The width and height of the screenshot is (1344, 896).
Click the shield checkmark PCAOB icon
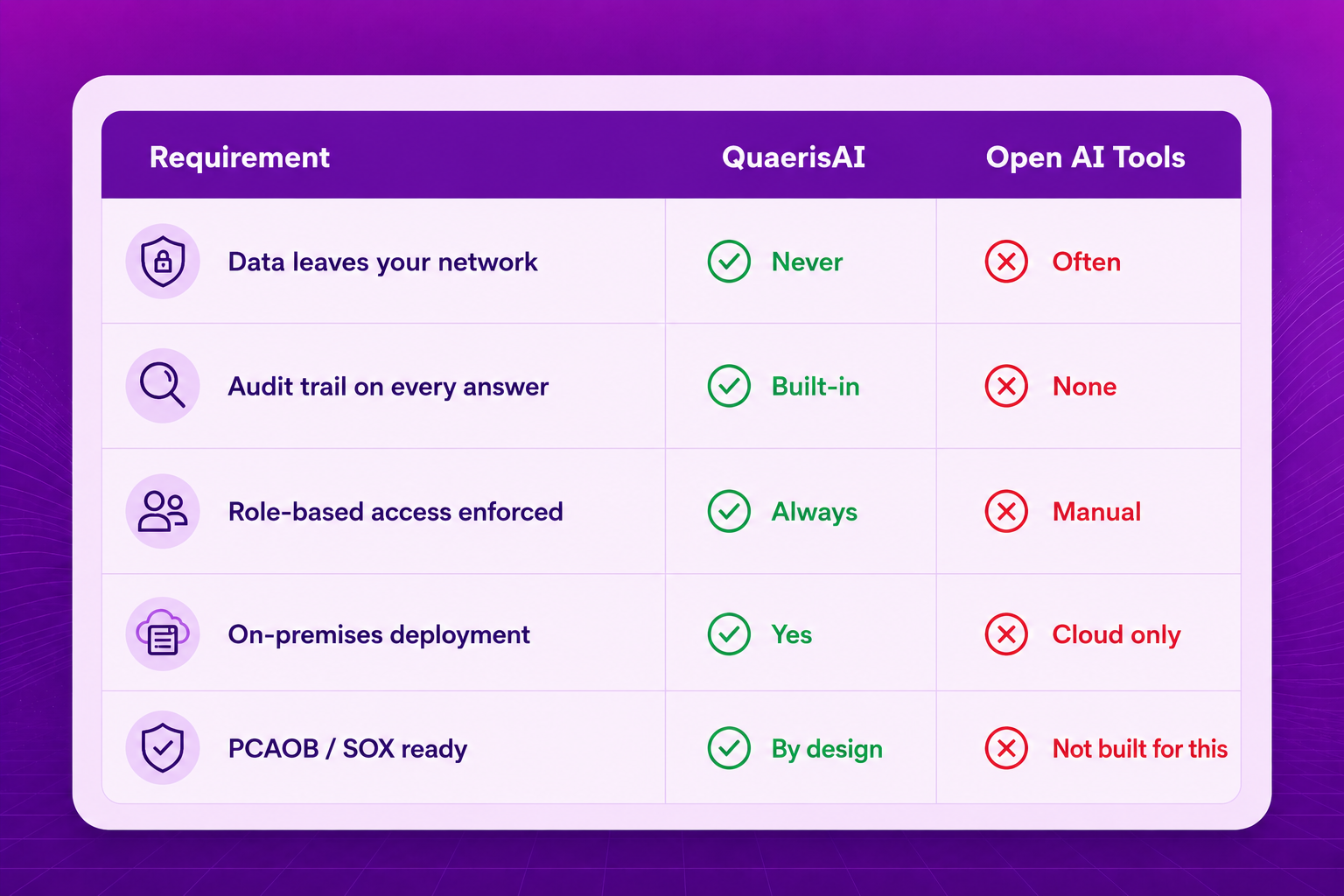point(163,747)
